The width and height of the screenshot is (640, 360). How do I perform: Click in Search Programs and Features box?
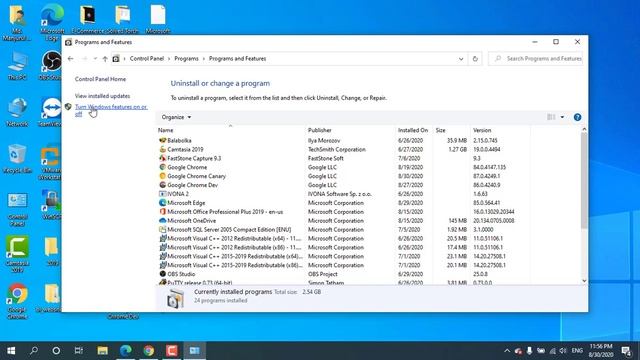point(536,59)
